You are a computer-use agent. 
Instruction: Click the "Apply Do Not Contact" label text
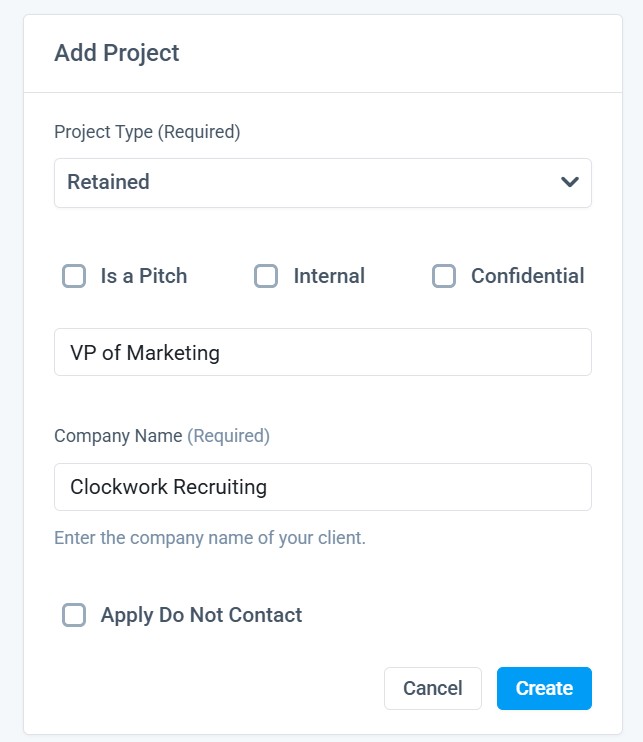pyautogui.click(x=201, y=615)
